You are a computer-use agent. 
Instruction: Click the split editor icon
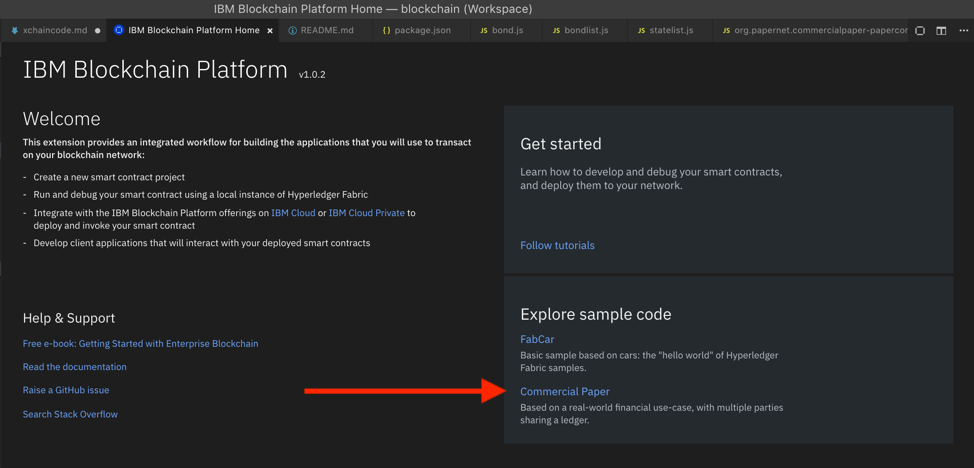pyautogui.click(x=941, y=30)
